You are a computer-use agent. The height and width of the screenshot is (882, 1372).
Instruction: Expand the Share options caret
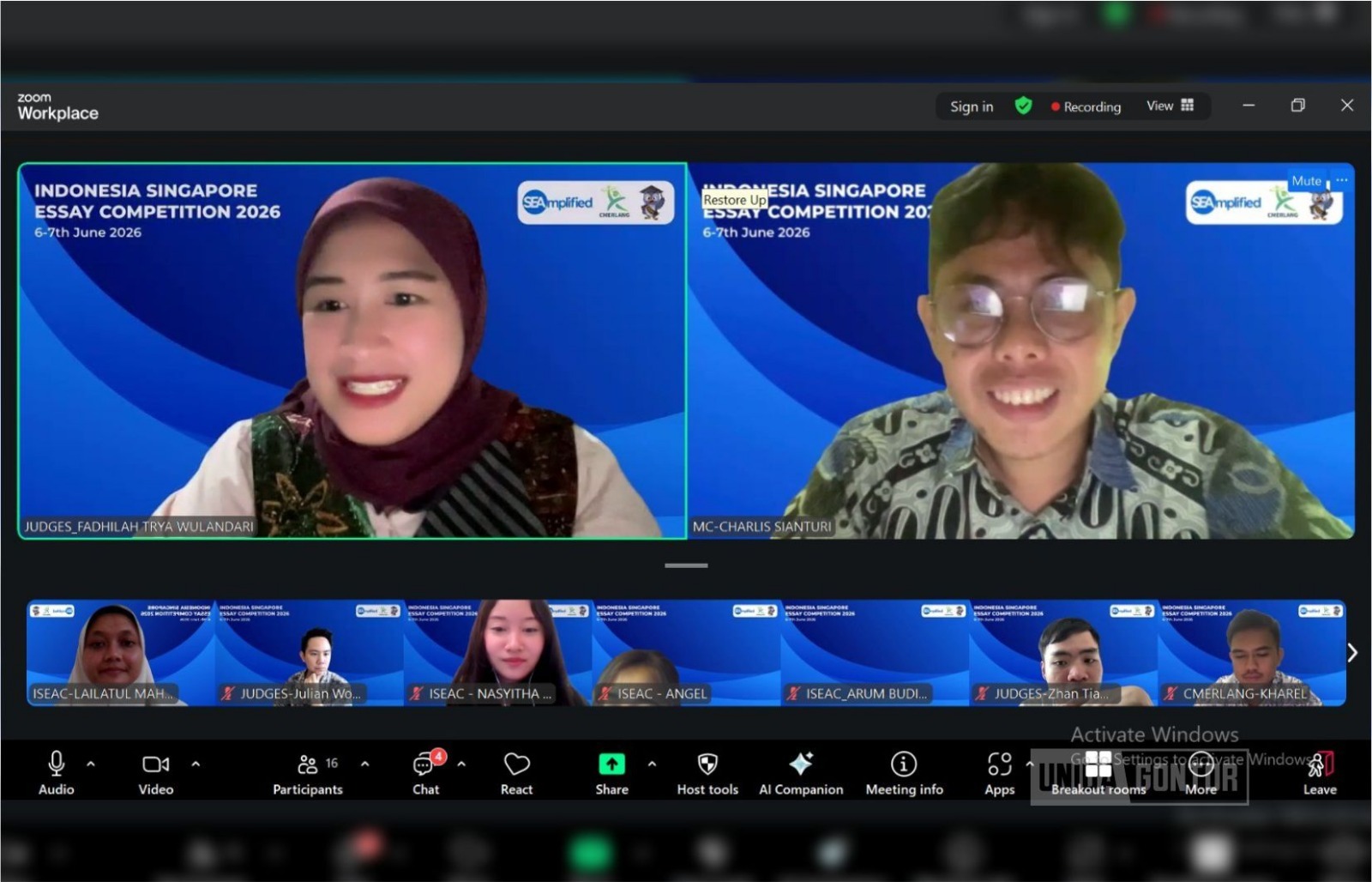(652, 764)
